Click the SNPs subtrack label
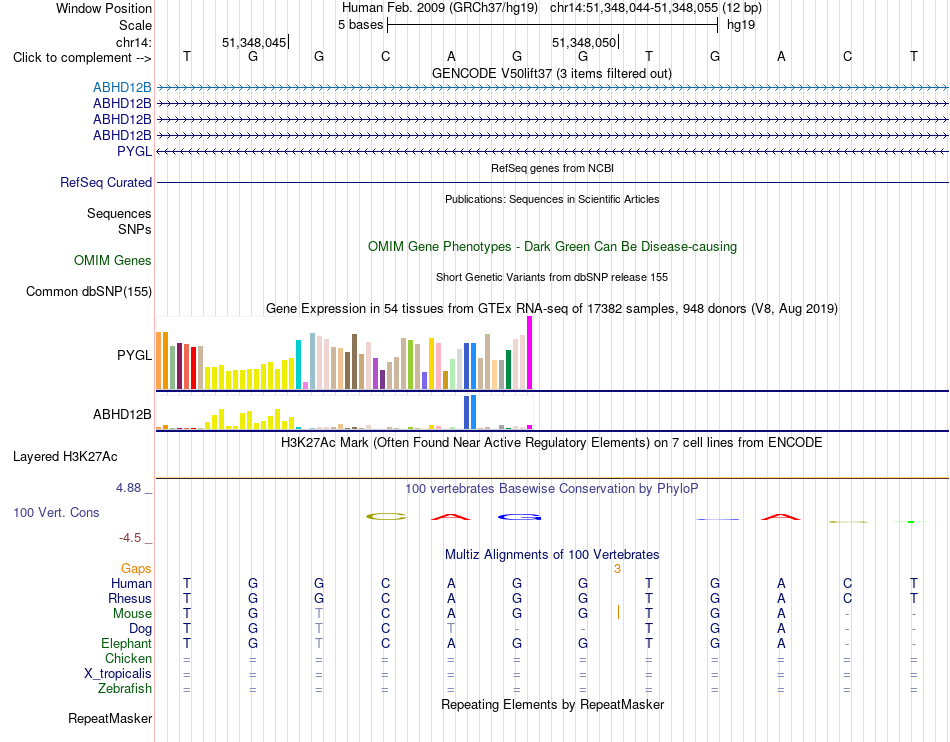Image resolution: width=950 pixels, height=742 pixels. 135,230
